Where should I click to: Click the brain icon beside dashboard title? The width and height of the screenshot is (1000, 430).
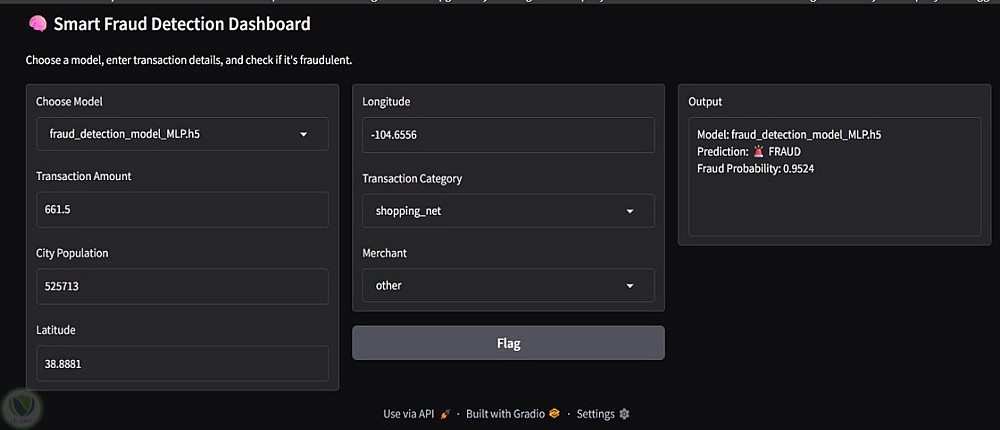[37, 24]
